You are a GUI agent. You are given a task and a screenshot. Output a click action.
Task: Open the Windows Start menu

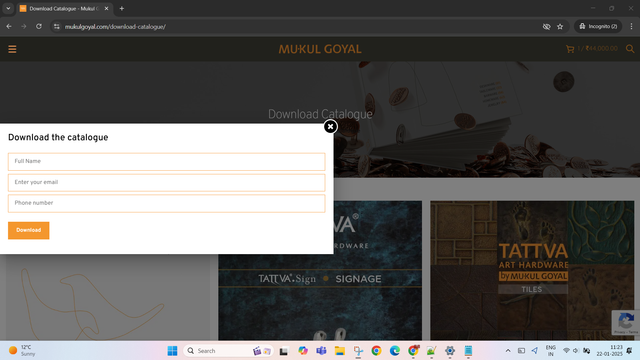point(172,351)
